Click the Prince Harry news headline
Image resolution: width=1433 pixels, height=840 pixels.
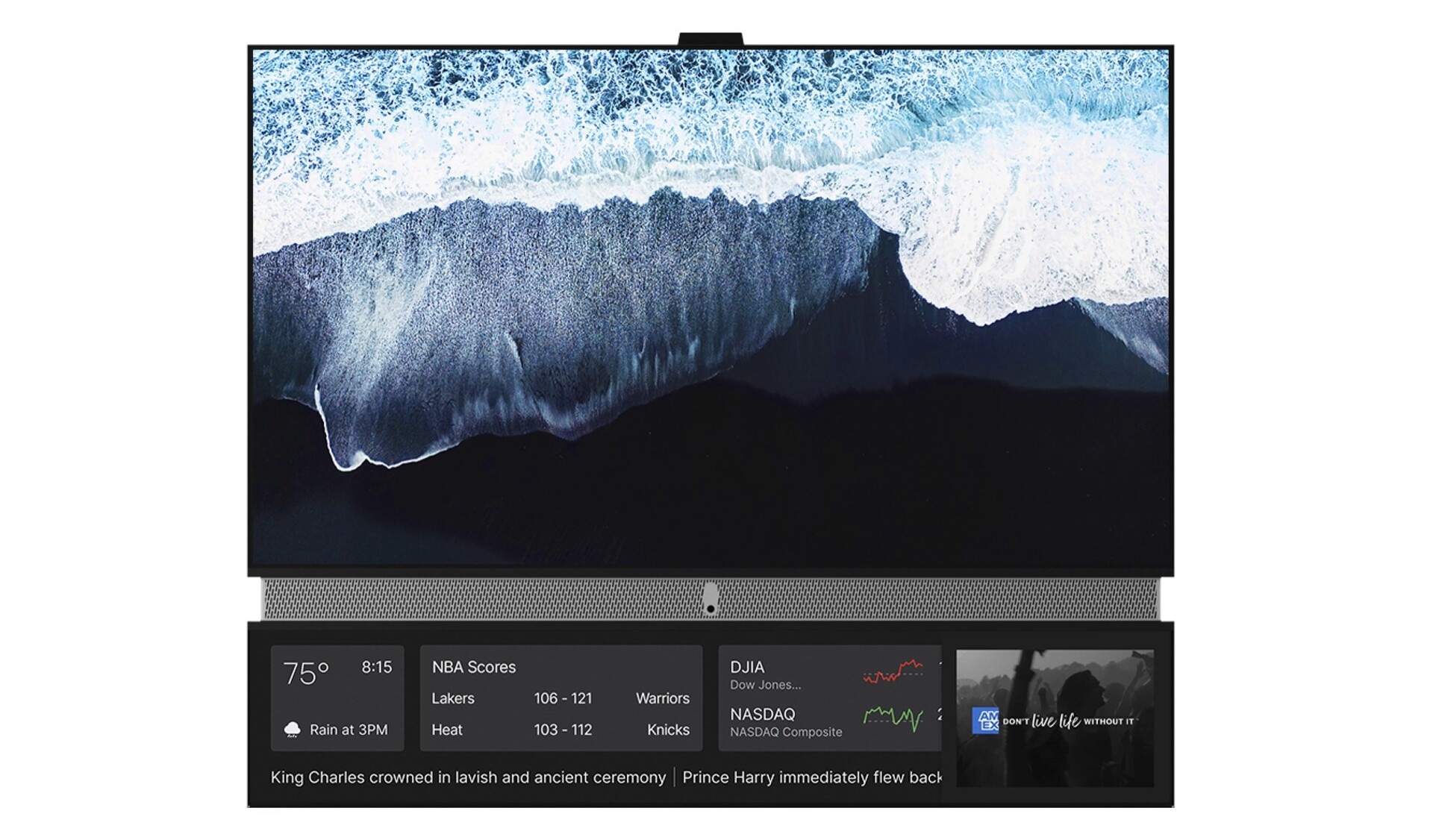[812, 777]
